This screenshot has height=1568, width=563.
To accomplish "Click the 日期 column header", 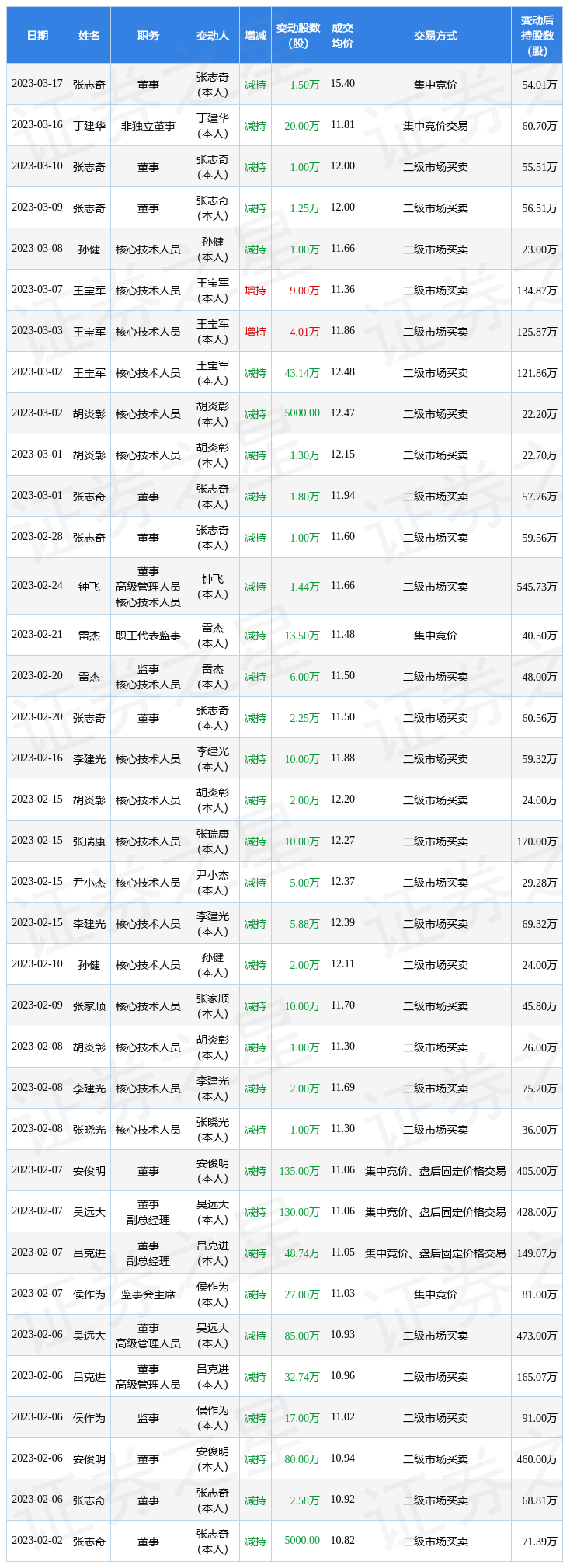I will point(37,36).
